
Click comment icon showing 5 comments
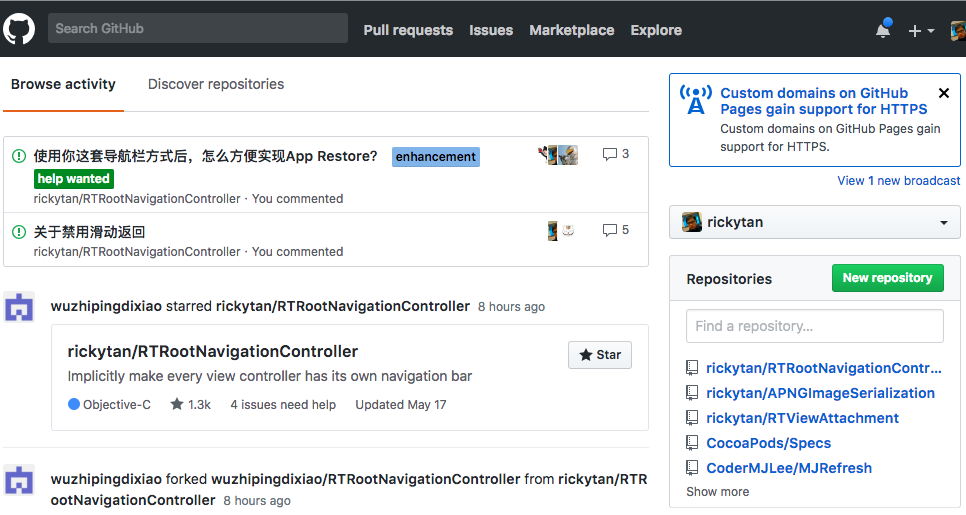coord(609,230)
